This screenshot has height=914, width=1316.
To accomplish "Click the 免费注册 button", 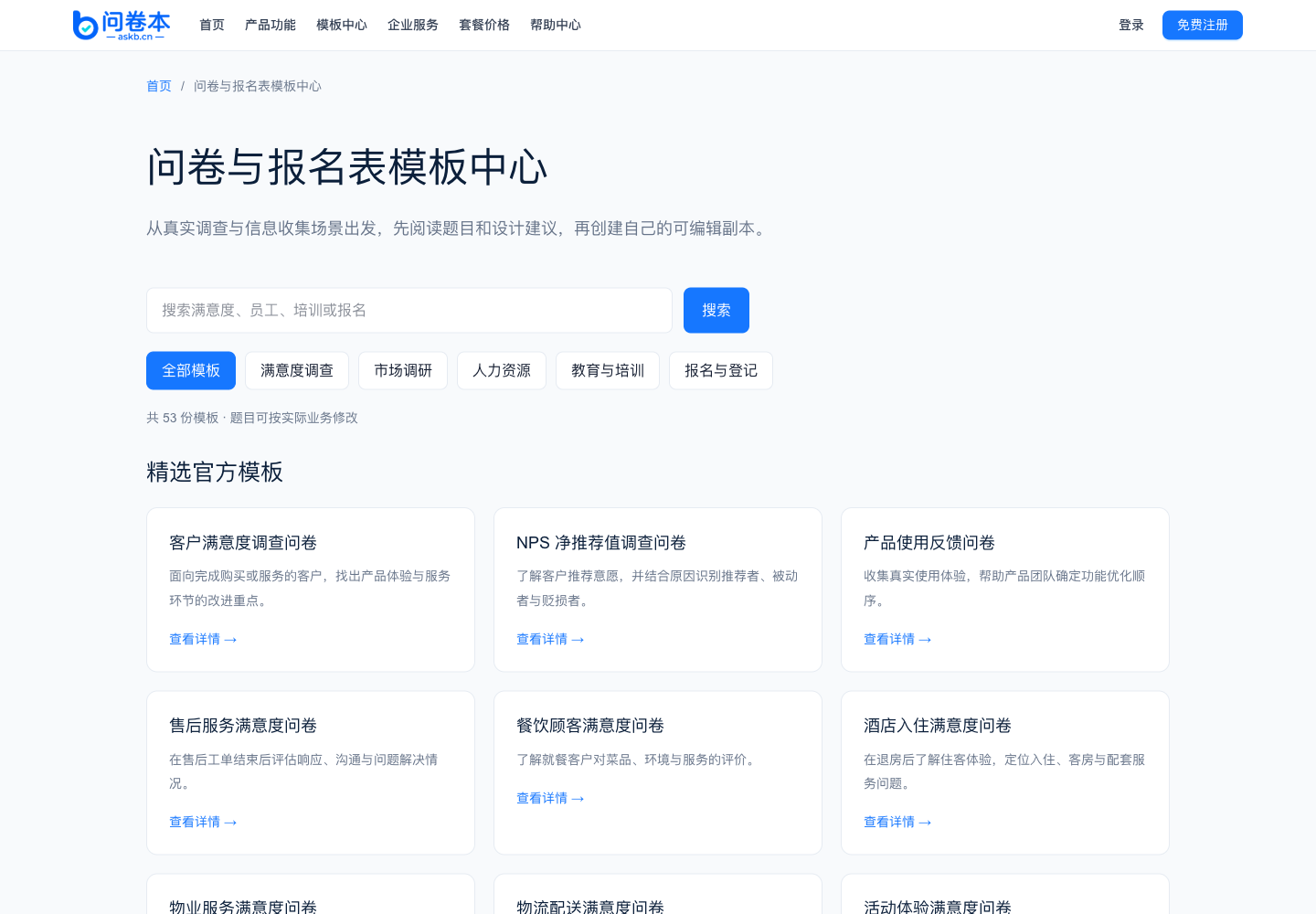I will click(x=1203, y=25).
